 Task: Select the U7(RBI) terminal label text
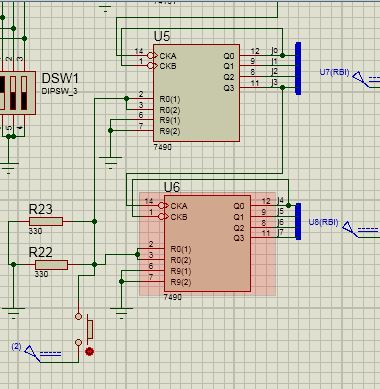click(334, 72)
